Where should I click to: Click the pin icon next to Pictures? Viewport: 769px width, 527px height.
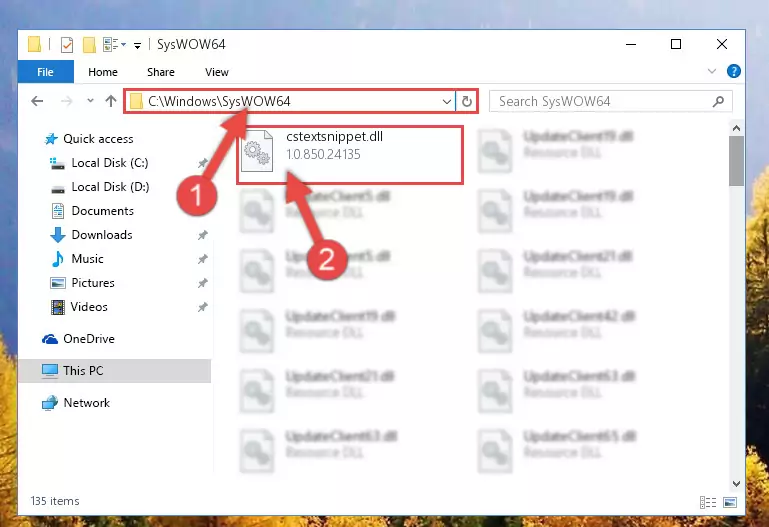(203, 283)
